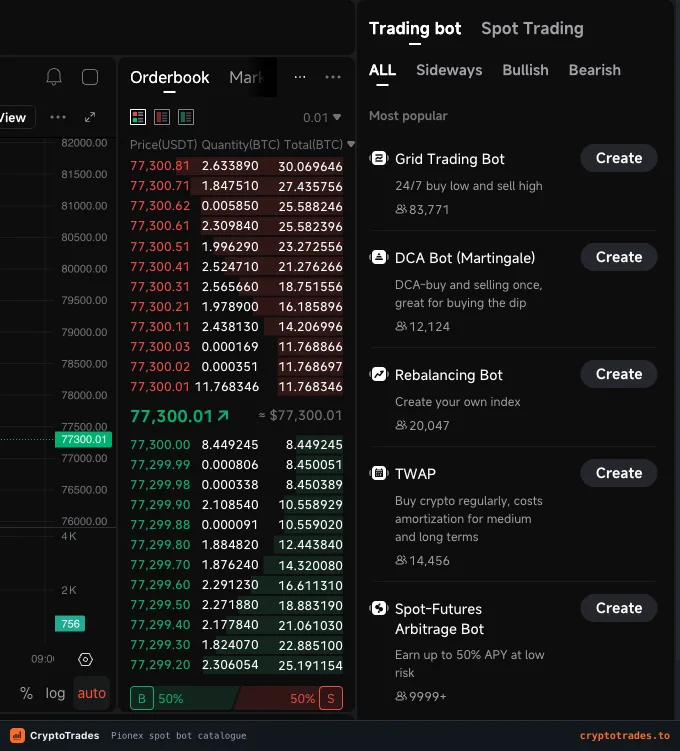Viewport: 680px width, 751px height.
Task: Click the users icon beside 20,047
Action: coord(401,425)
